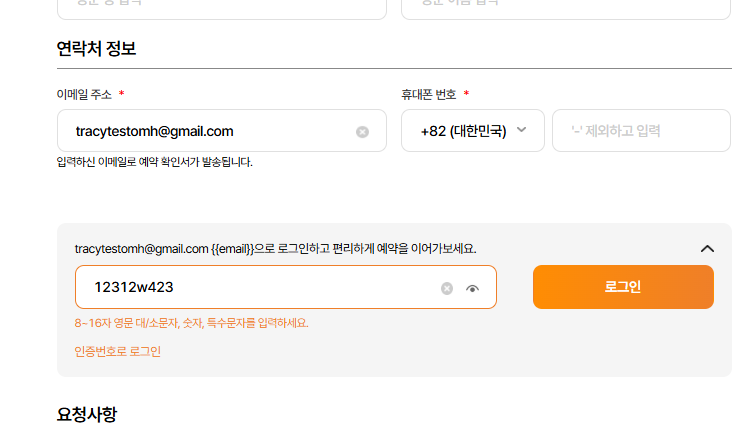Click the arrow on the country code selector

(x=522, y=131)
